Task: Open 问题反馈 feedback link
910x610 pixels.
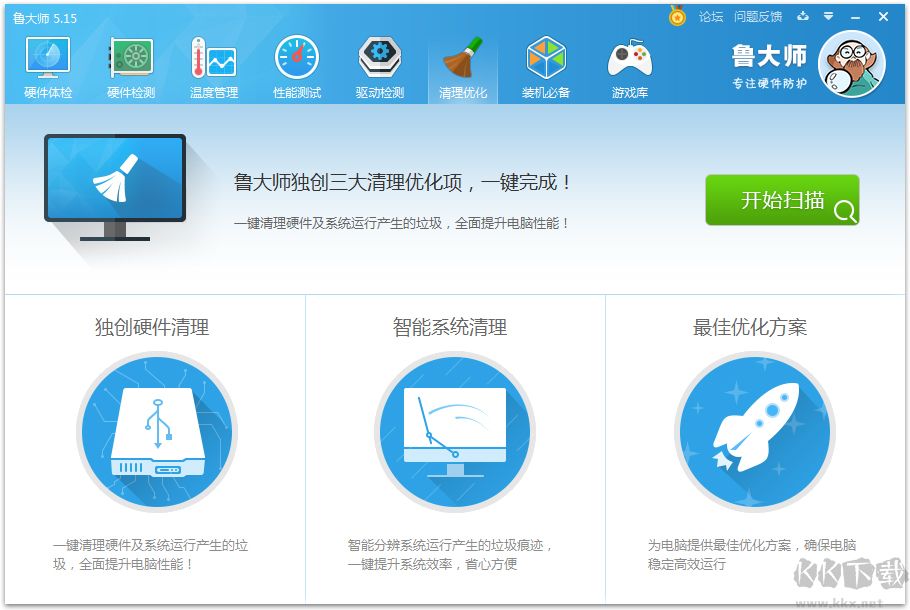Action: click(x=758, y=17)
